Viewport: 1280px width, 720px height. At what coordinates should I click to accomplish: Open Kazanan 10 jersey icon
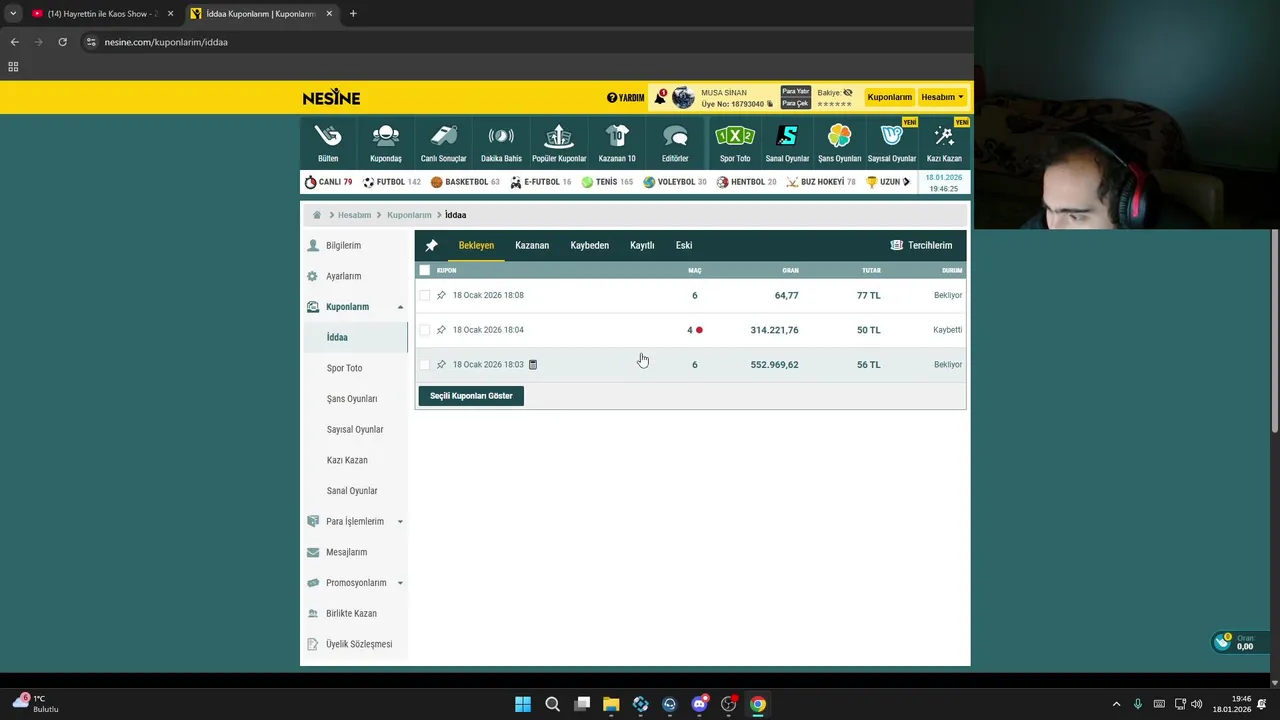click(617, 136)
